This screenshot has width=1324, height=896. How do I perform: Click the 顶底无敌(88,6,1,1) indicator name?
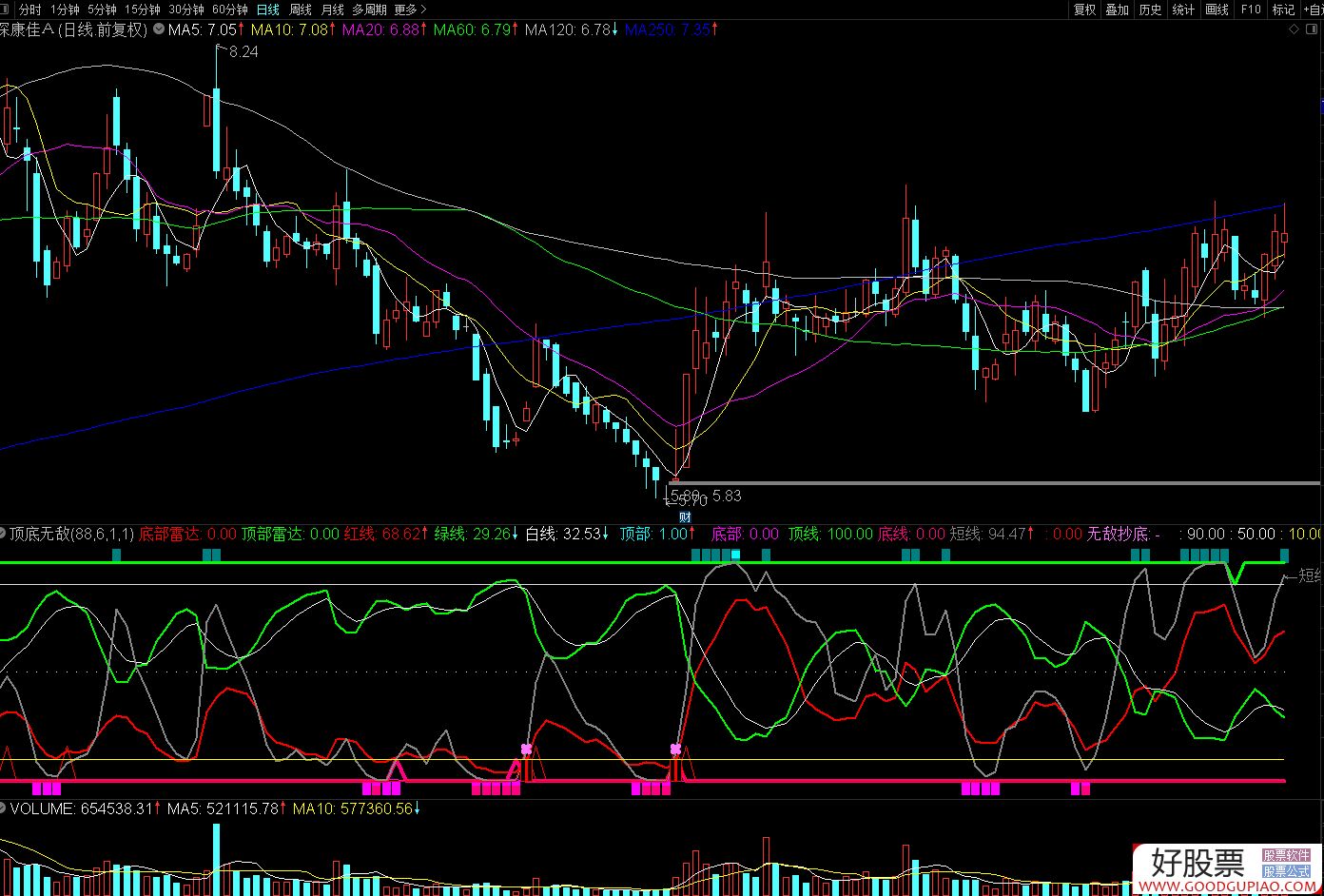pyautogui.click(x=72, y=534)
